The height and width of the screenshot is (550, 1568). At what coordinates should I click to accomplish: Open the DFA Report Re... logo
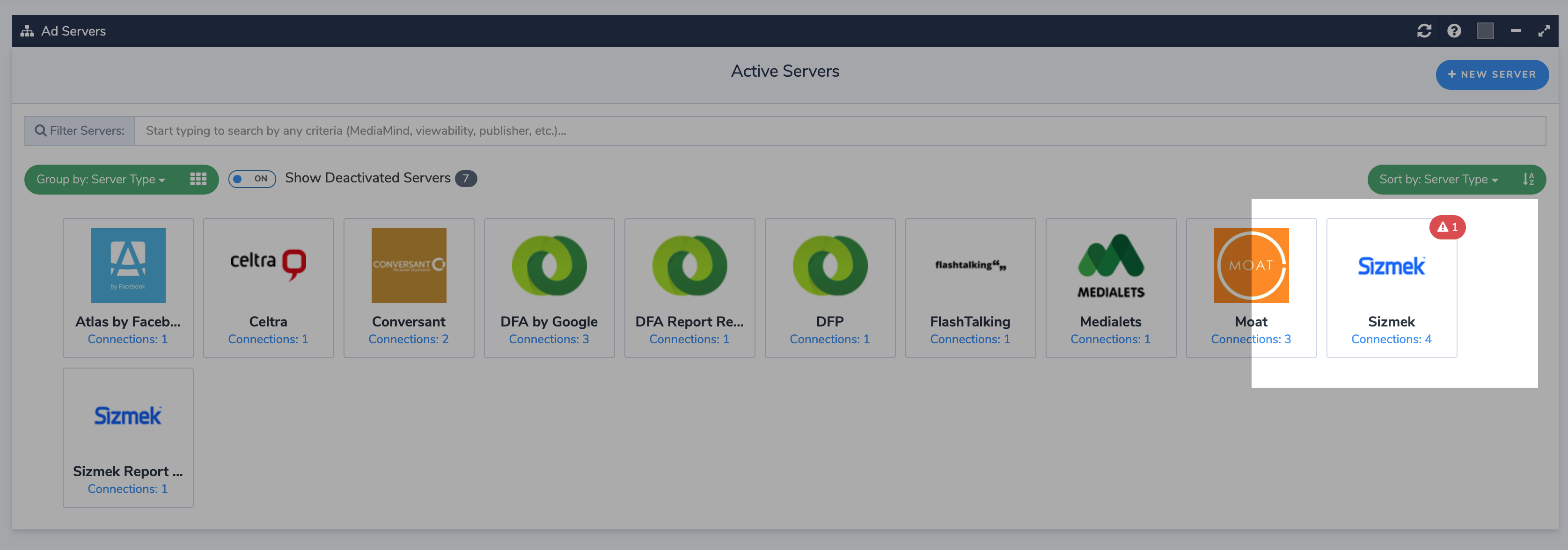point(689,265)
